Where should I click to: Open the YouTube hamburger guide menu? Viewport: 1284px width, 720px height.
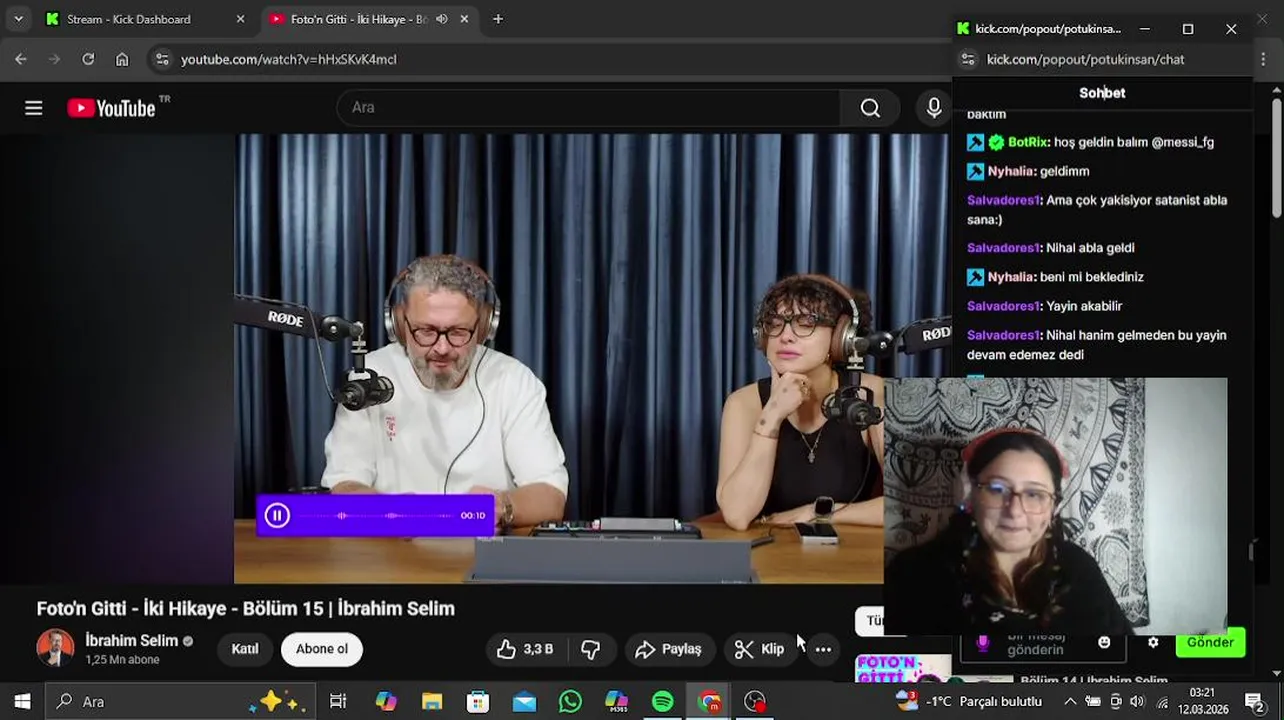pyautogui.click(x=33, y=108)
